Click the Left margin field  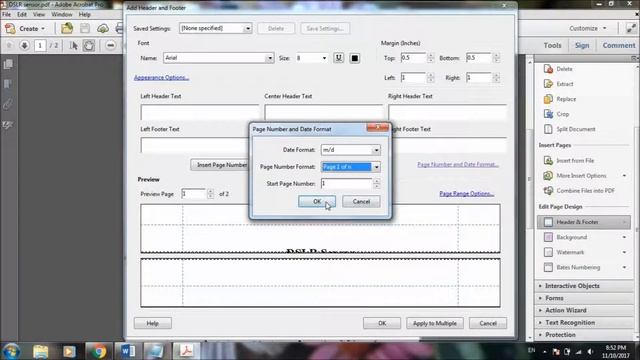coord(413,78)
